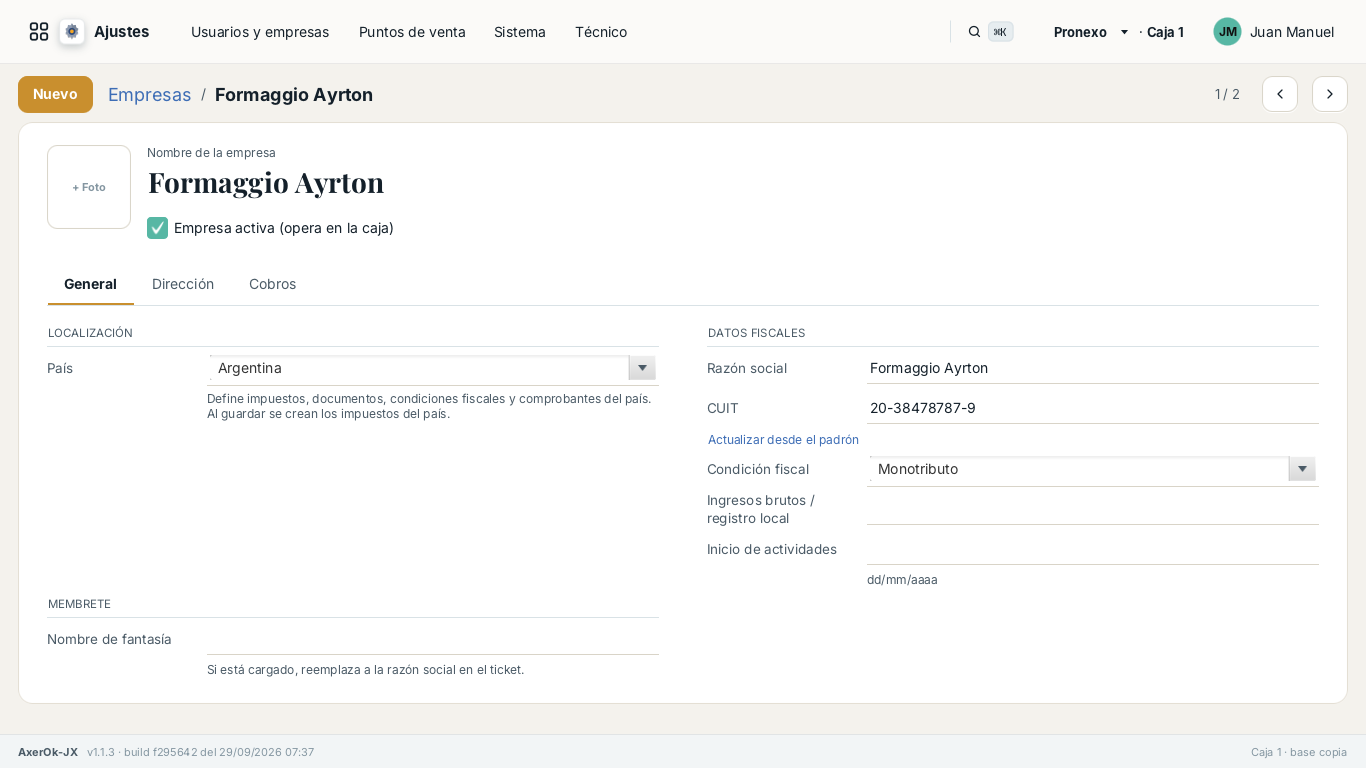Click the search magnifier icon
This screenshot has height=768, width=1366.
pos(974,32)
